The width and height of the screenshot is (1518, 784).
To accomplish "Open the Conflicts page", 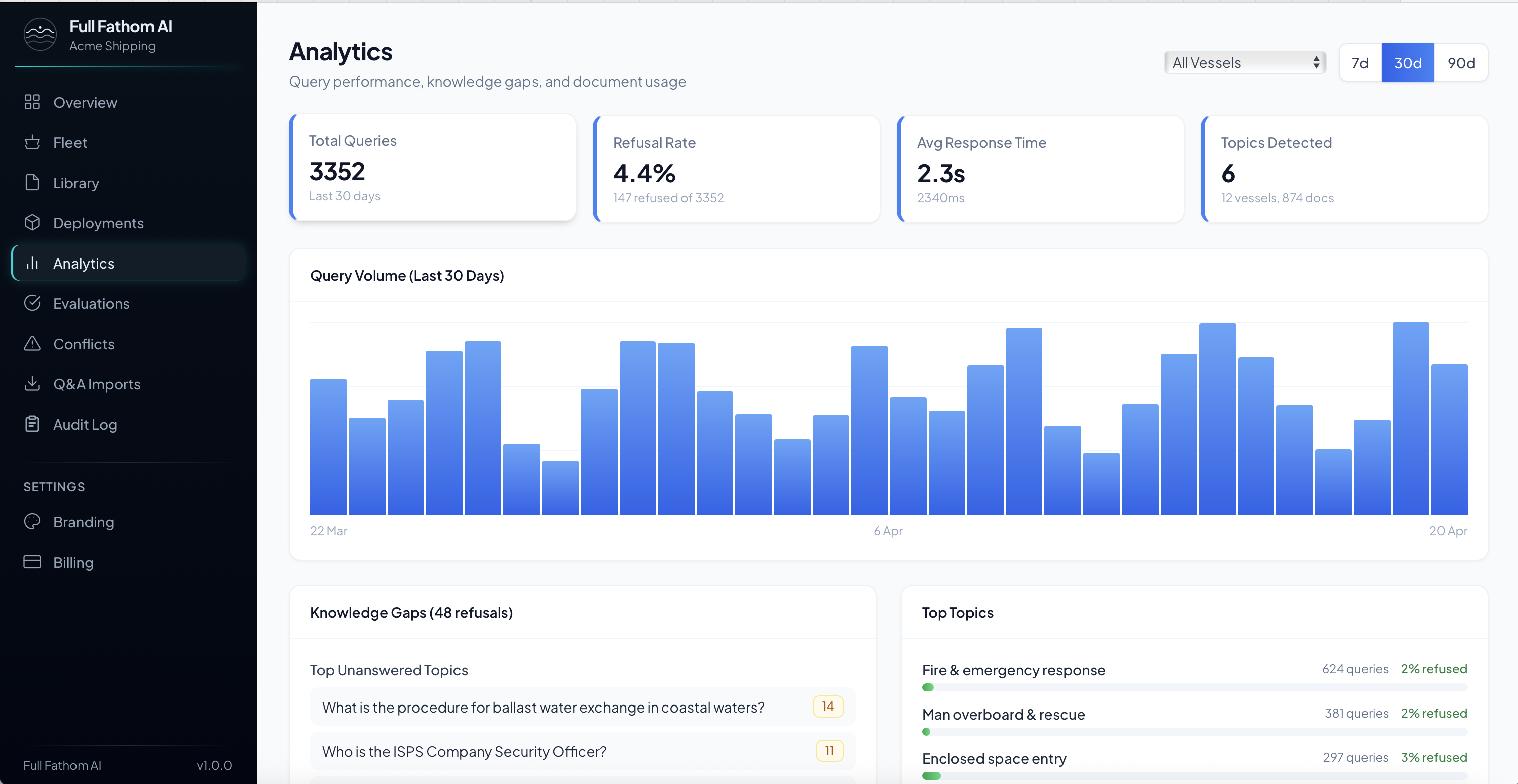I will point(128,344).
